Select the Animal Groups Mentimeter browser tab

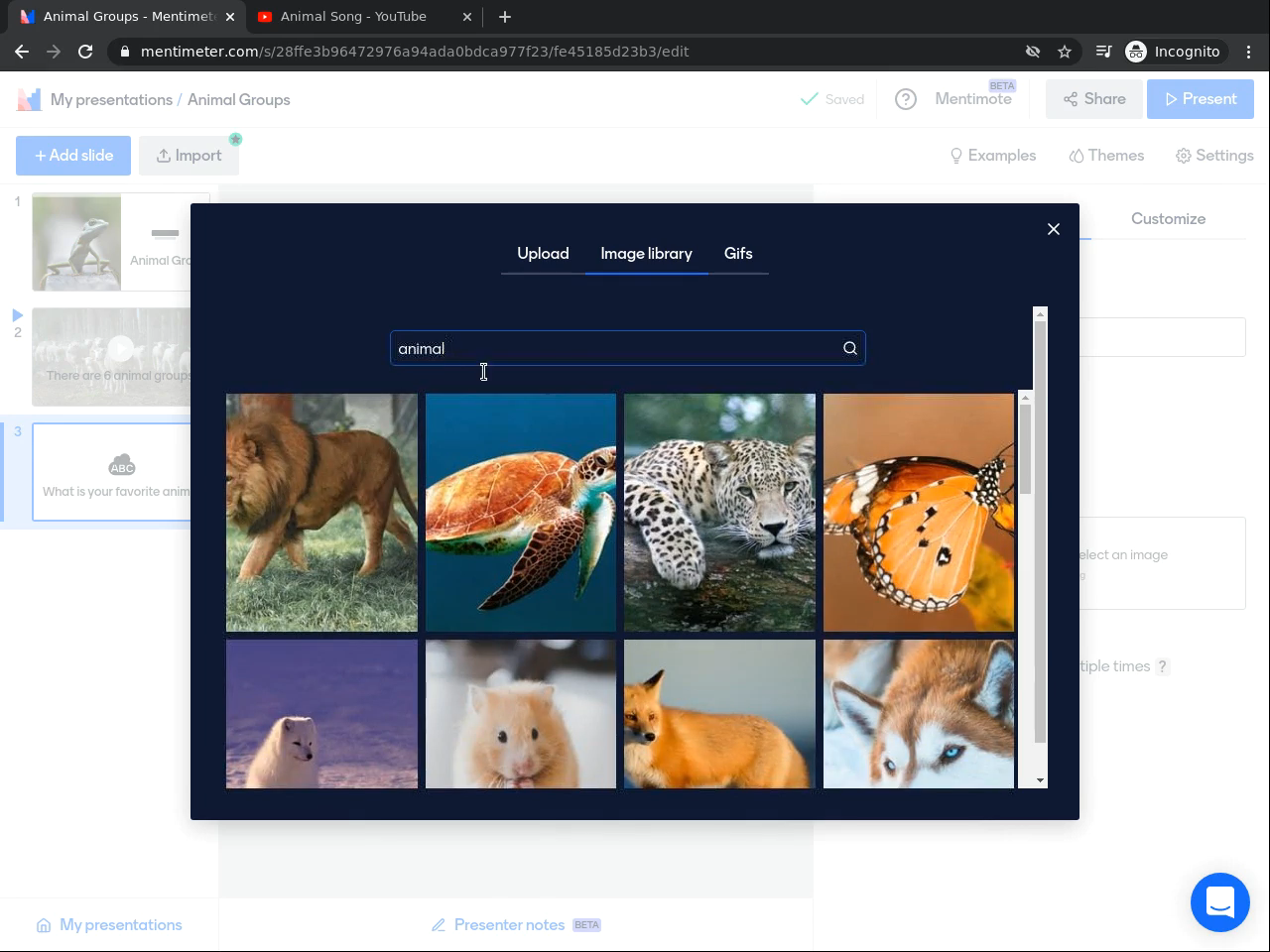[129, 17]
